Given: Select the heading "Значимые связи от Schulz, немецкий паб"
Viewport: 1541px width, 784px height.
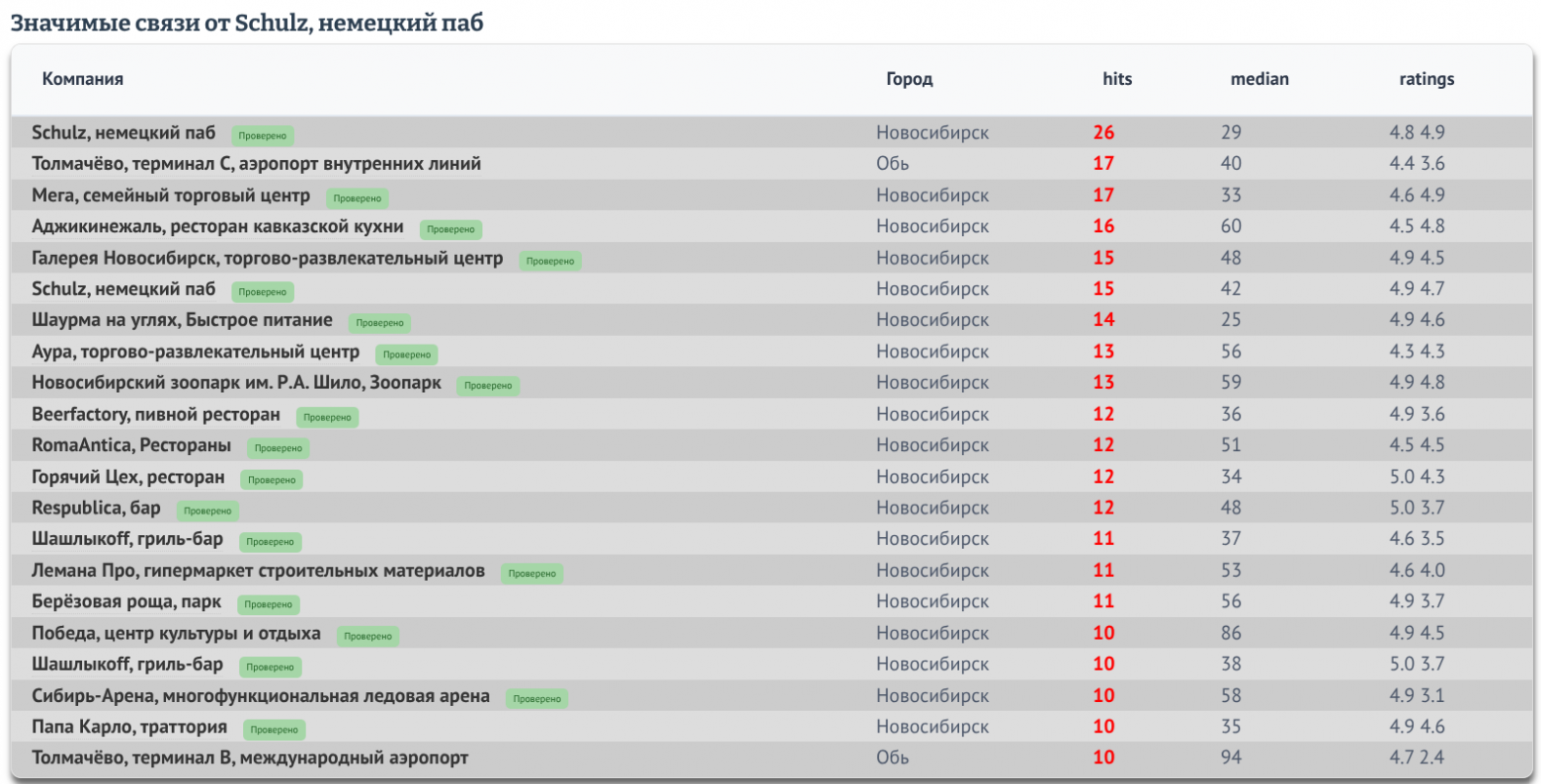Looking at the screenshot, I should click(x=247, y=23).
